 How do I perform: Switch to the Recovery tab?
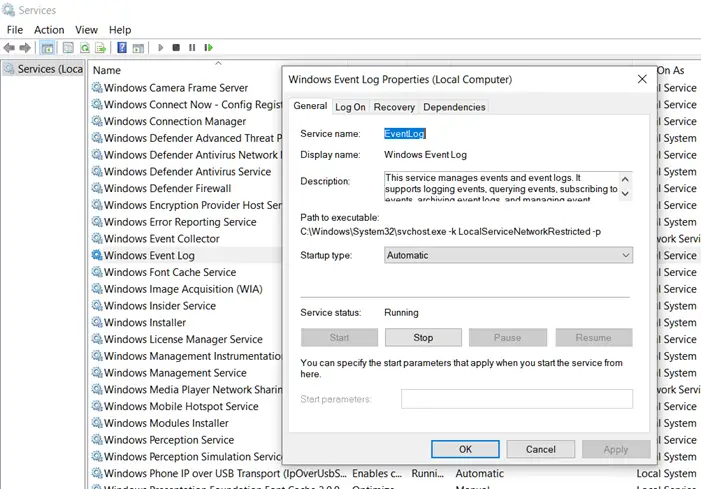click(x=394, y=107)
